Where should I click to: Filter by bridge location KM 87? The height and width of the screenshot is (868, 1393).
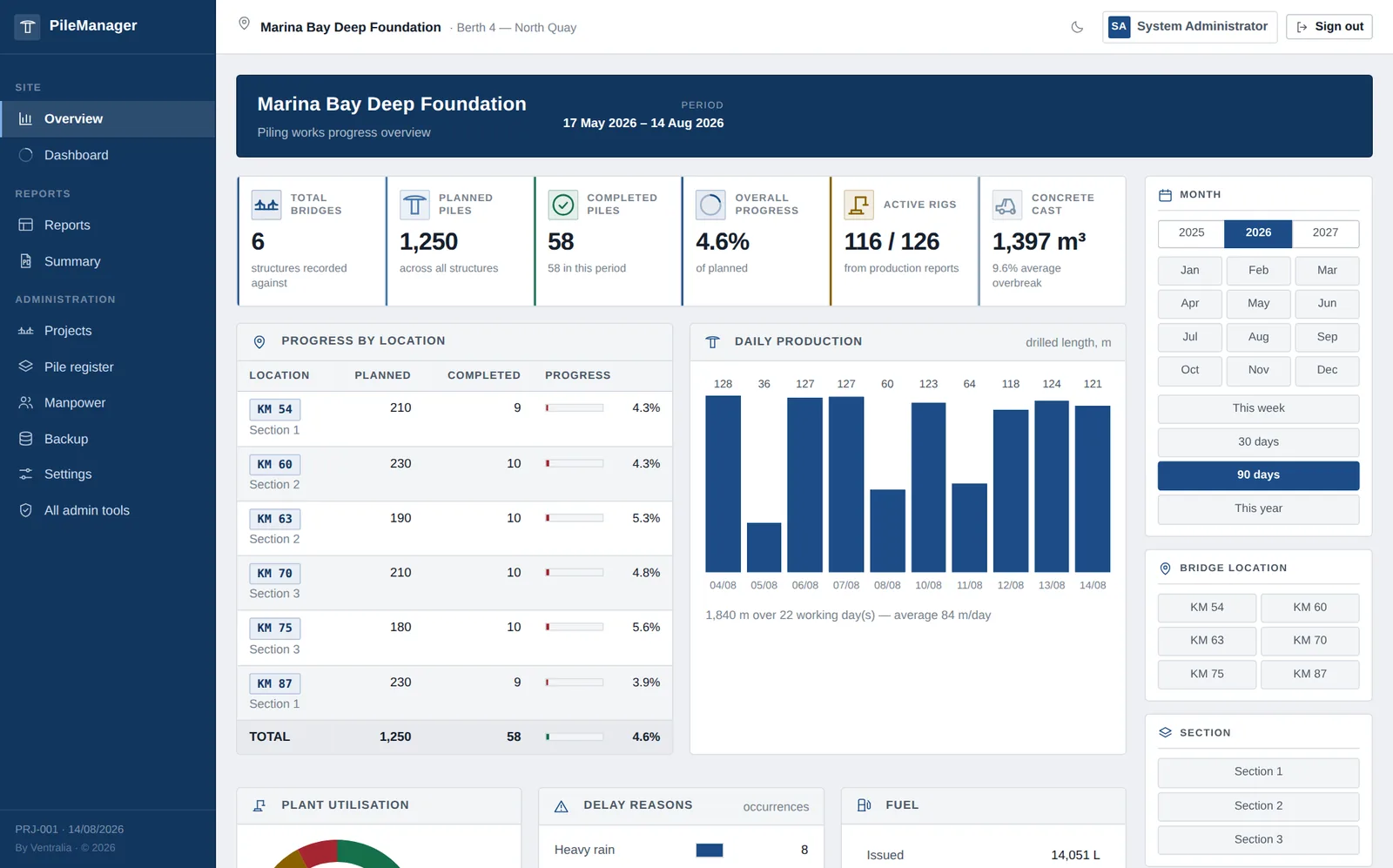(x=1309, y=674)
